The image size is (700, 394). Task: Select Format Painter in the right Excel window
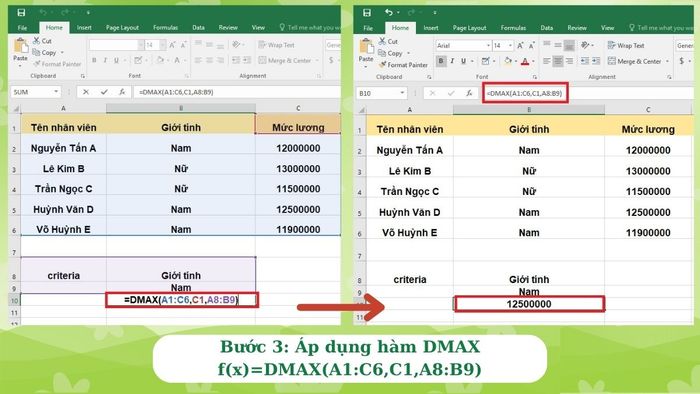coord(403,65)
